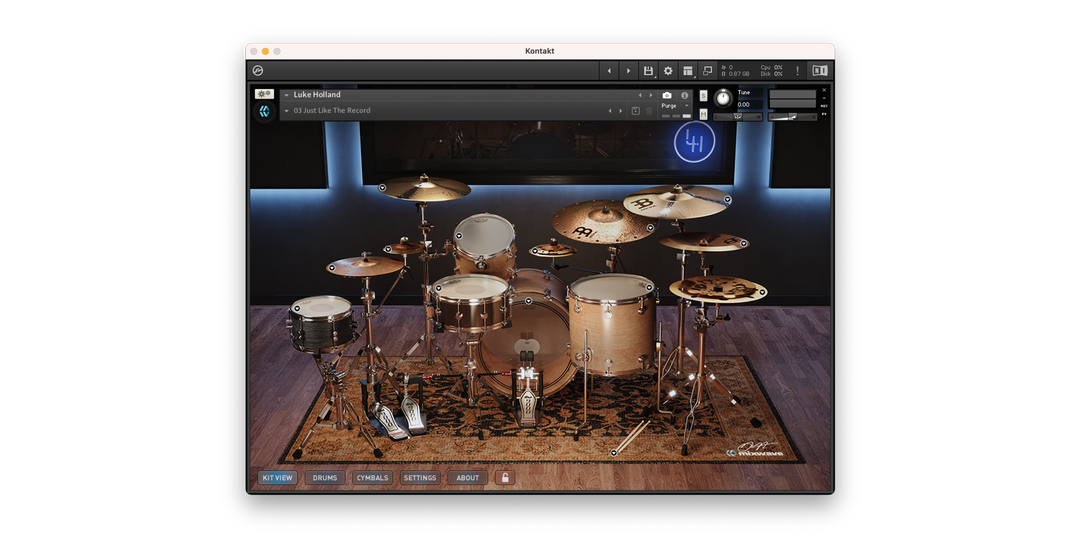Toggle the PV button in instrument header
1080x541 pixels.
824,115
